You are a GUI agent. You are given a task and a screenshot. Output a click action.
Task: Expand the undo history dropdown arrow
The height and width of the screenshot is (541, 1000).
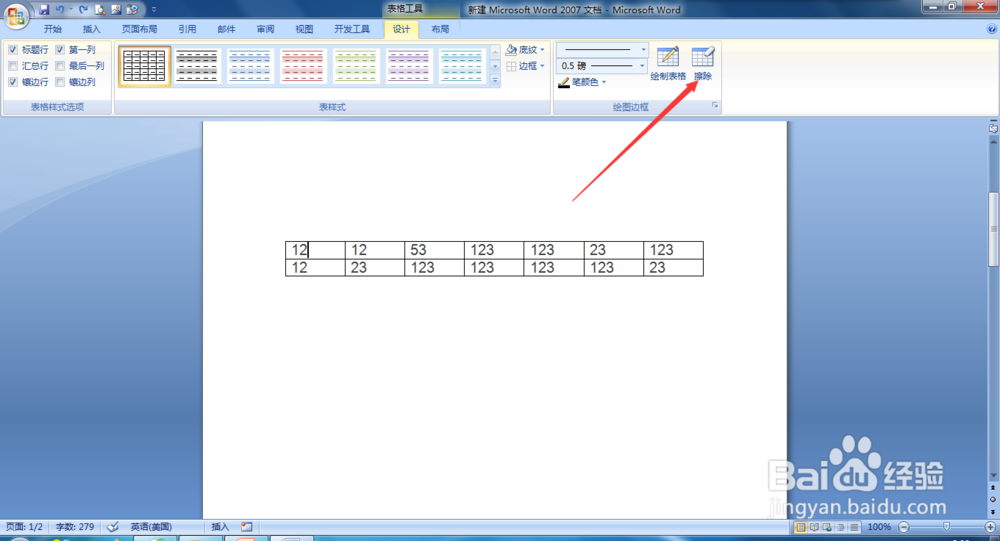click(70, 10)
